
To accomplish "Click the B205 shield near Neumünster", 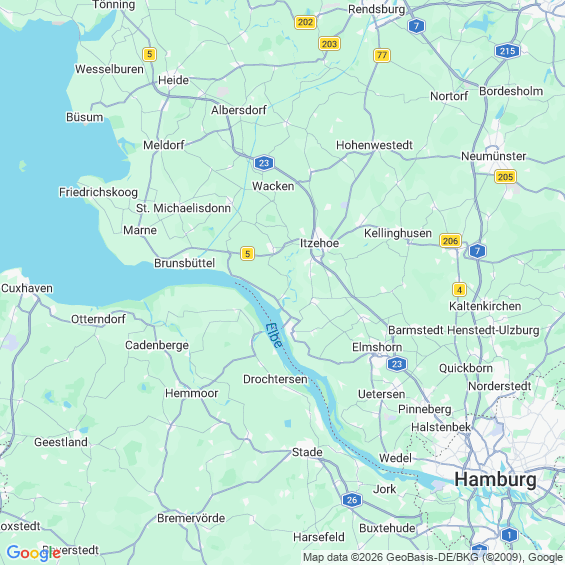I will pos(505,177).
